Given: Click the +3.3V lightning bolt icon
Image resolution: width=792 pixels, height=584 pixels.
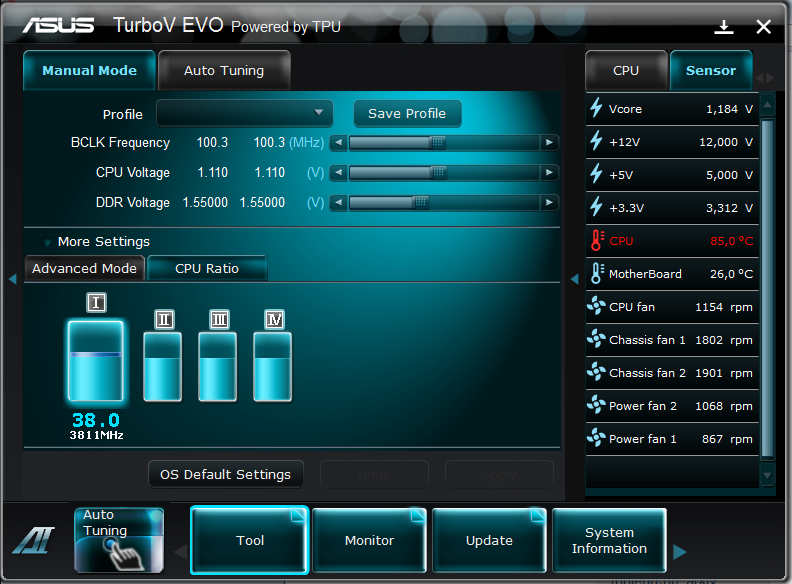Looking at the screenshot, I should (x=597, y=206).
